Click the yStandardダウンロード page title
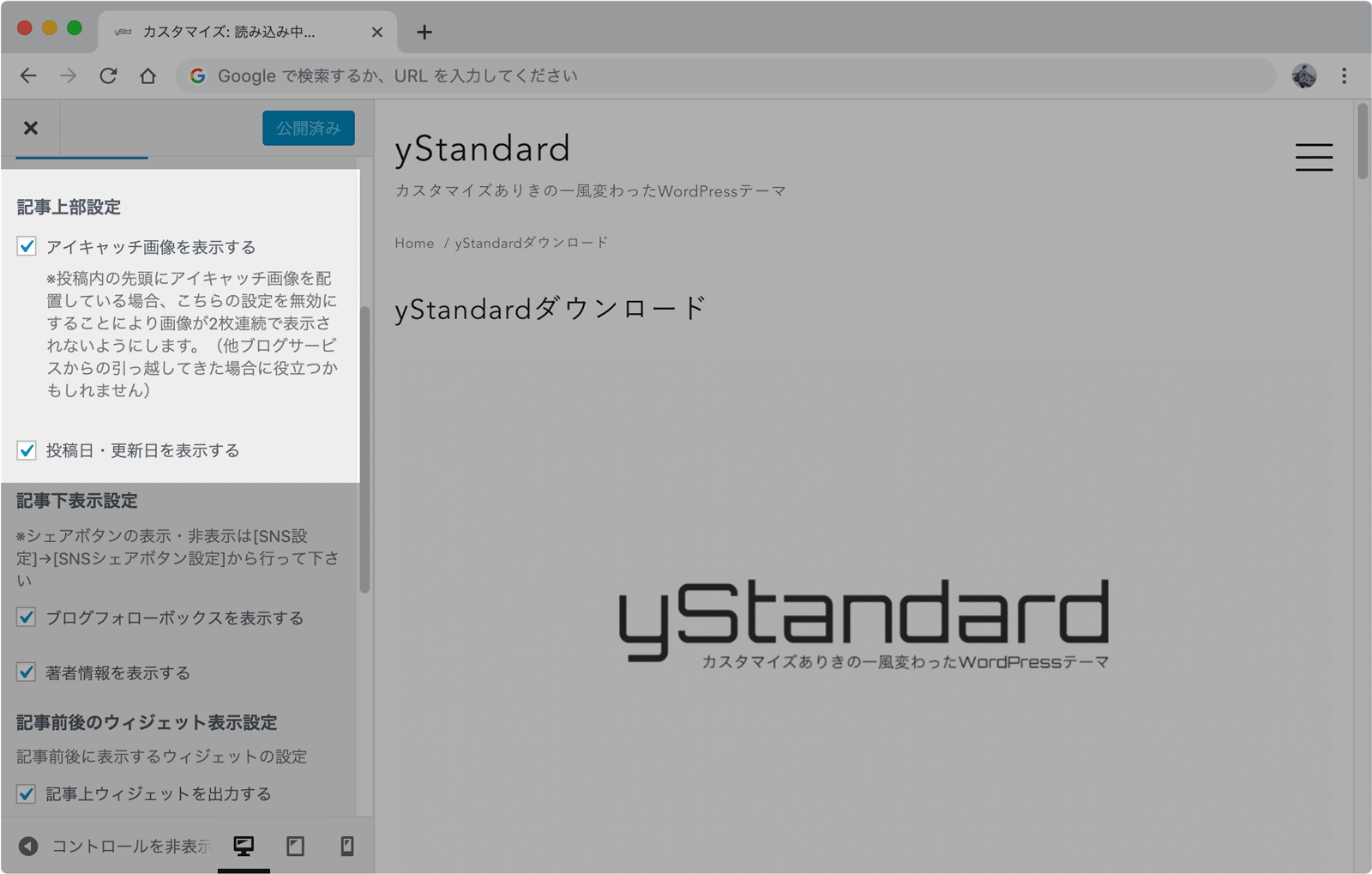The width and height of the screenshot is (1372, 874). point(551,308)
